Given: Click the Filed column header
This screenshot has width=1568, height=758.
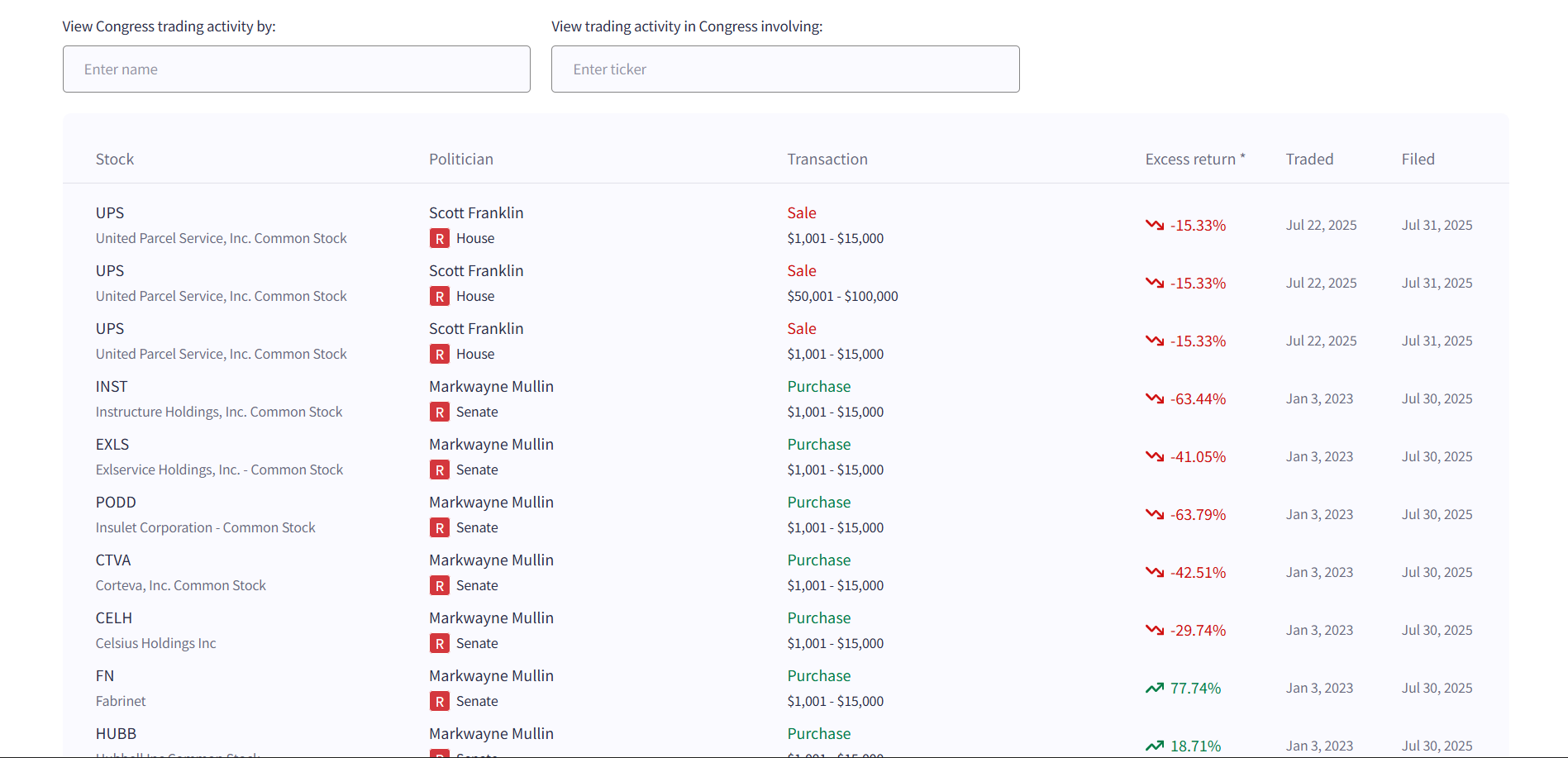Looking at the screenshot, I should pyautogui.click(x=1418, y=160).
